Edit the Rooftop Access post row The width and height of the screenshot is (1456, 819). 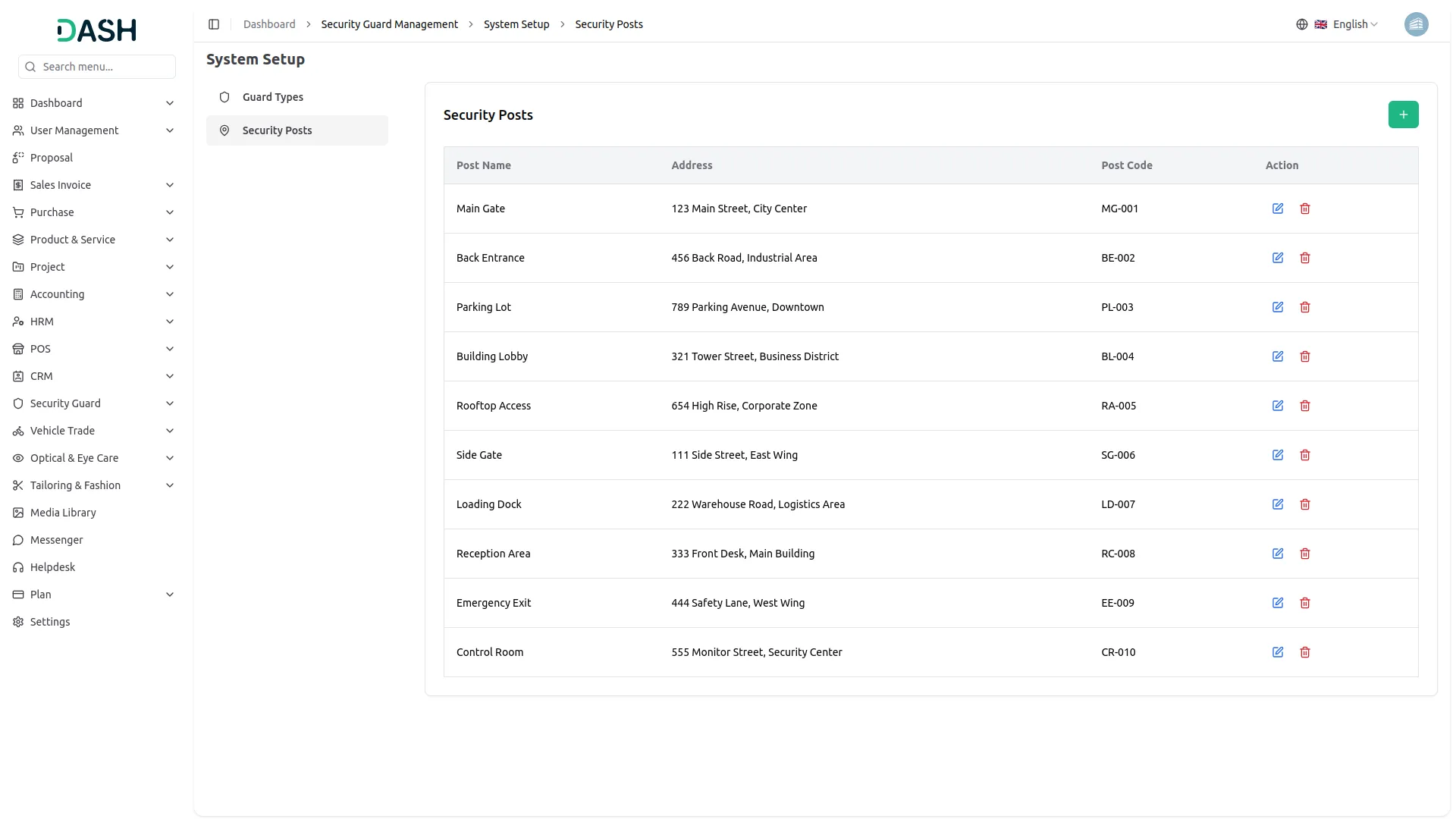click(x=1278, y=406)
